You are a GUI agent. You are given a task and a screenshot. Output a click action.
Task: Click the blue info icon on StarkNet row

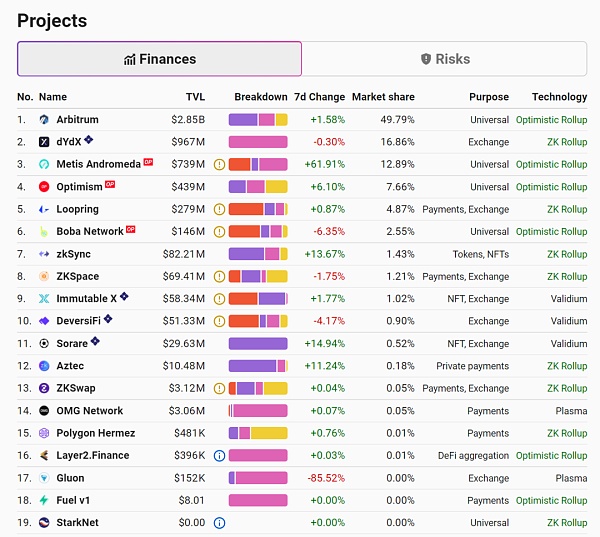point(219,523)
